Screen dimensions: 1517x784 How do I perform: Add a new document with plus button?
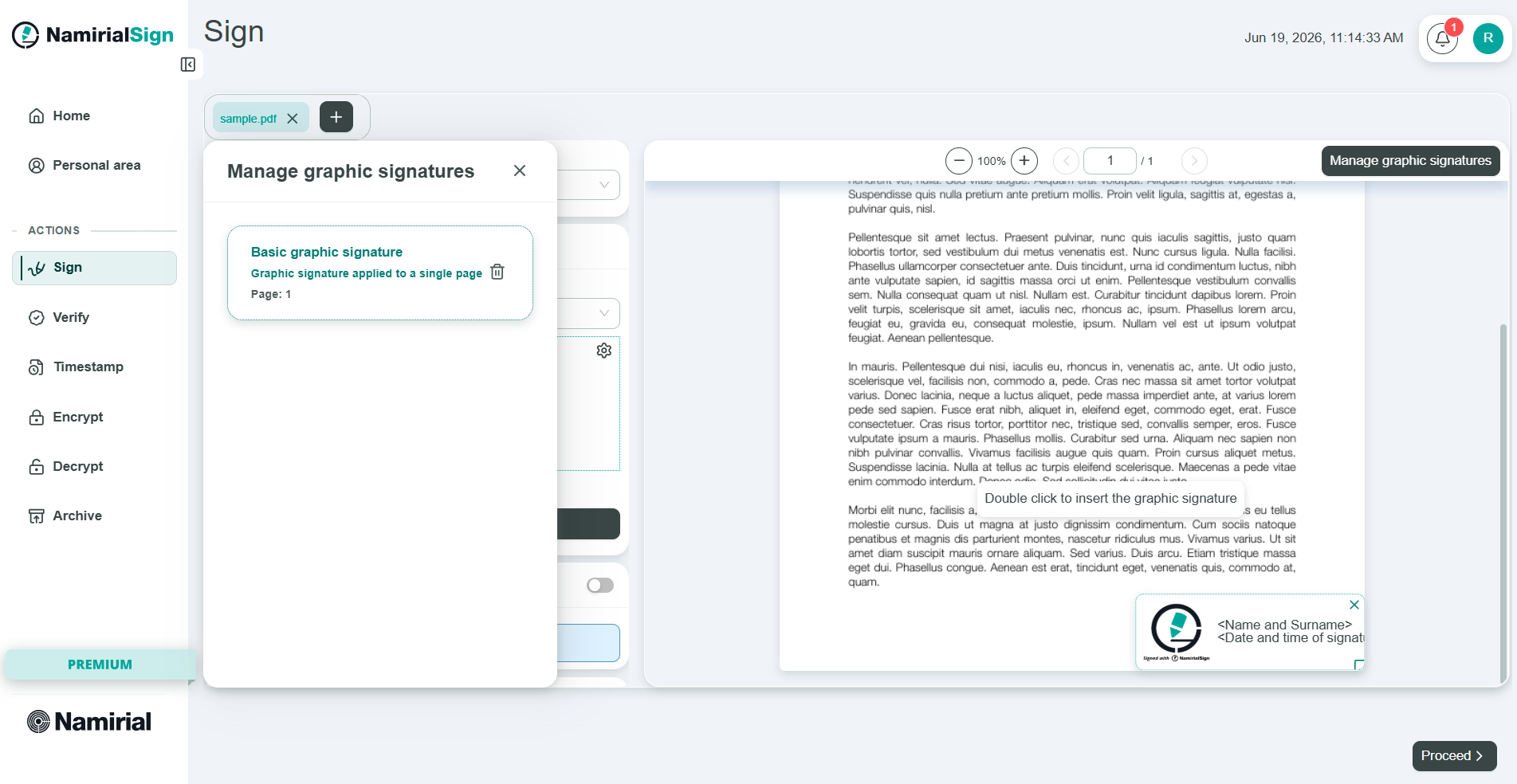[x=336, y=117]
